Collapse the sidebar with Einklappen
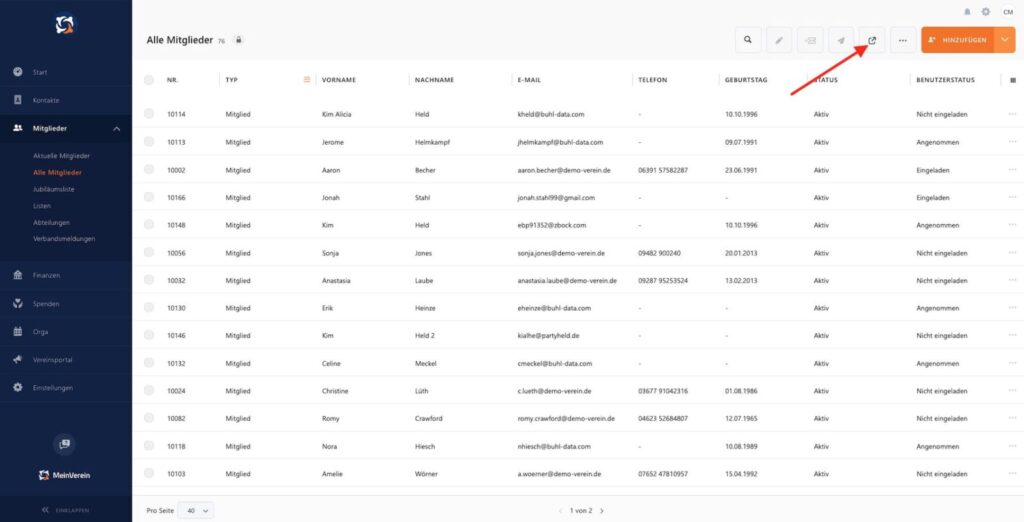The height and width of the screenshot is (522, 1024). point(65,510)
